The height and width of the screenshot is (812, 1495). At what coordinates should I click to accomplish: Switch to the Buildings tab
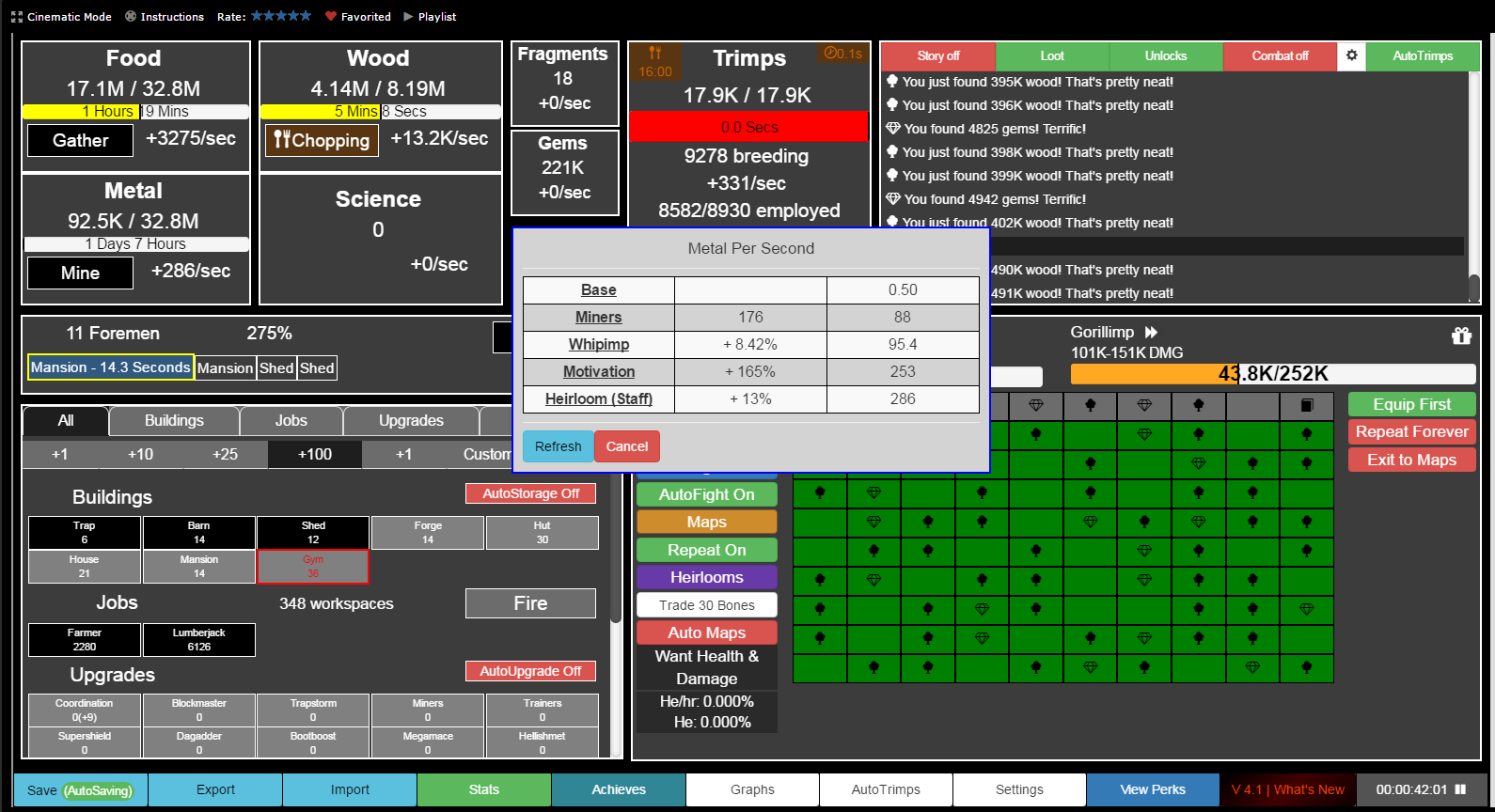[174, 421]
